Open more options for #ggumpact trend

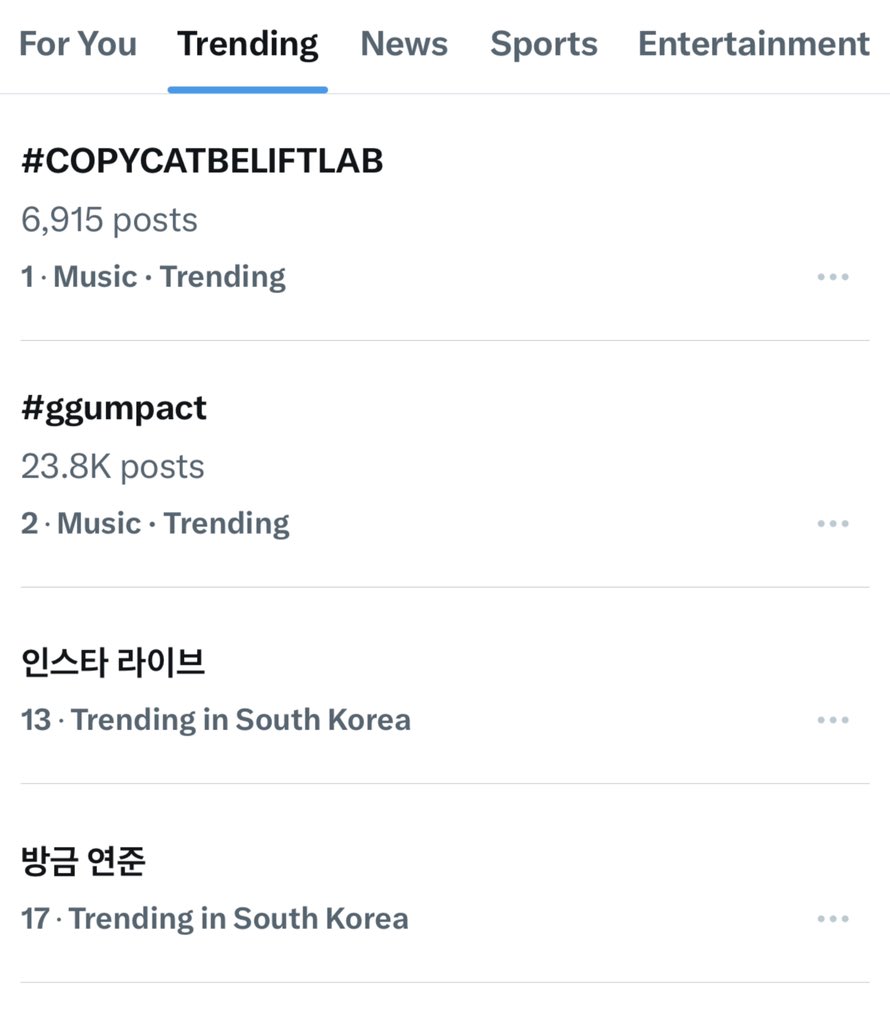(x=832, y=524)
